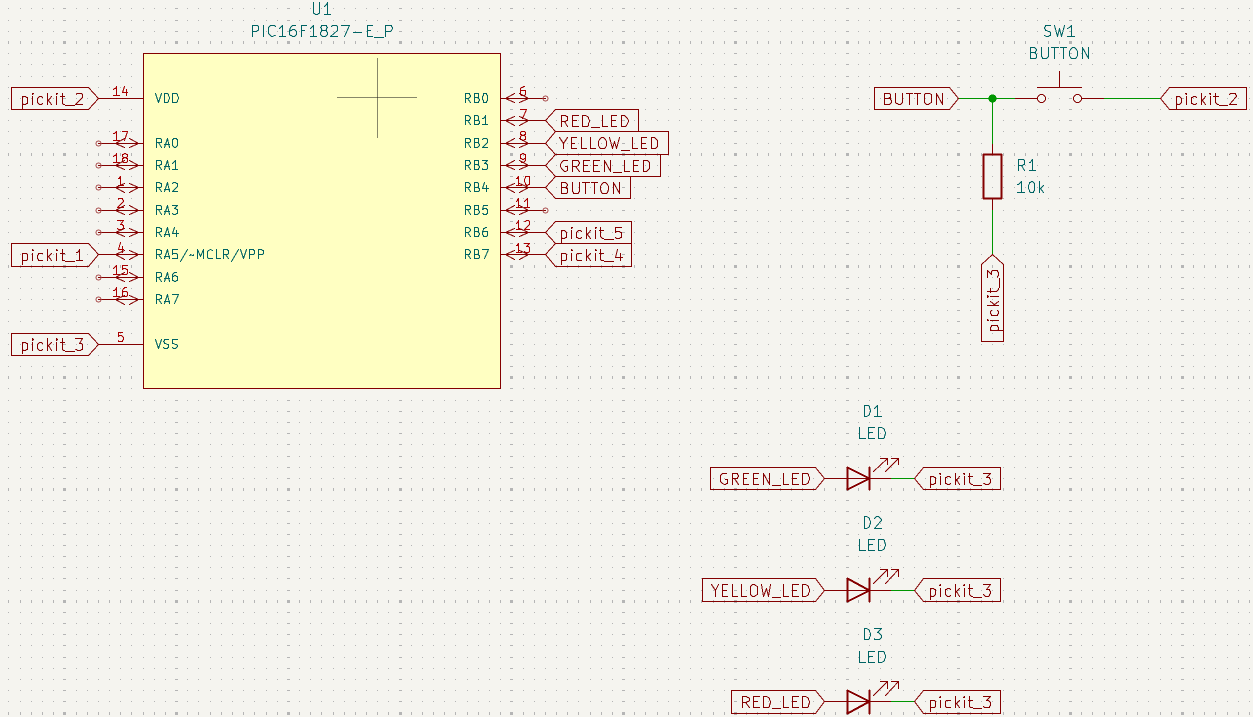Select the SW1 push button switch symbol
The image size is (1253, 717).
1060,92
